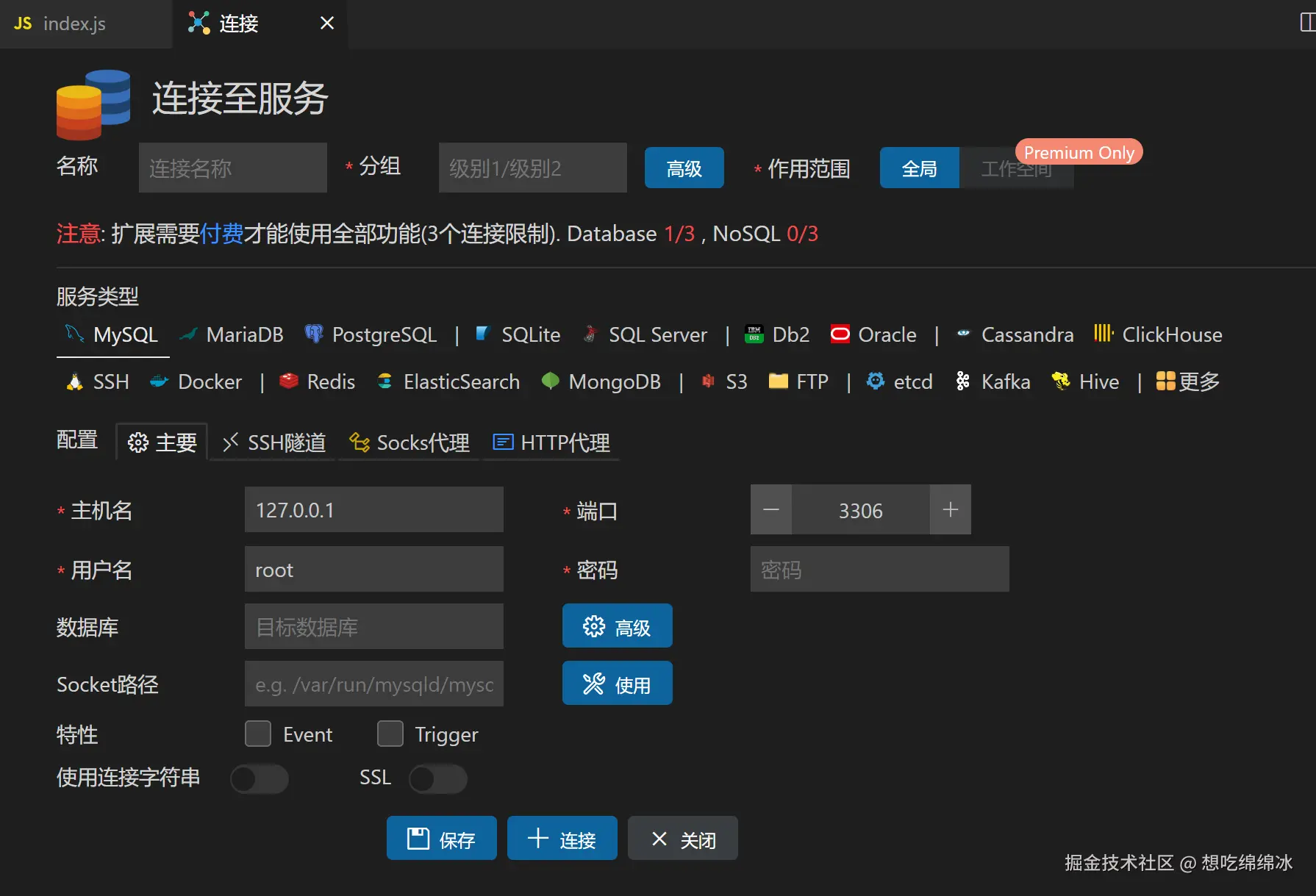Image resolution: width=1316 pixels, height=896 pixels.
Task: Close the 连接 editor tab
Action: (x=327, y=24)
